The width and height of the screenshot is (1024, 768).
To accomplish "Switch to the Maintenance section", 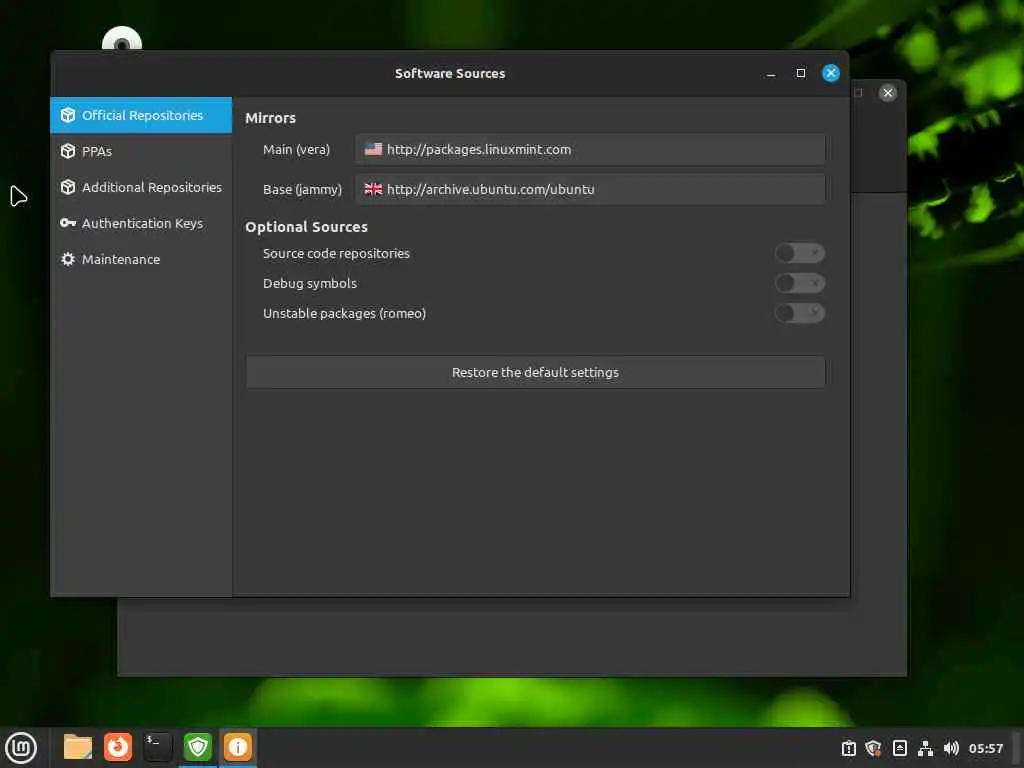I will tap(141, 259).
